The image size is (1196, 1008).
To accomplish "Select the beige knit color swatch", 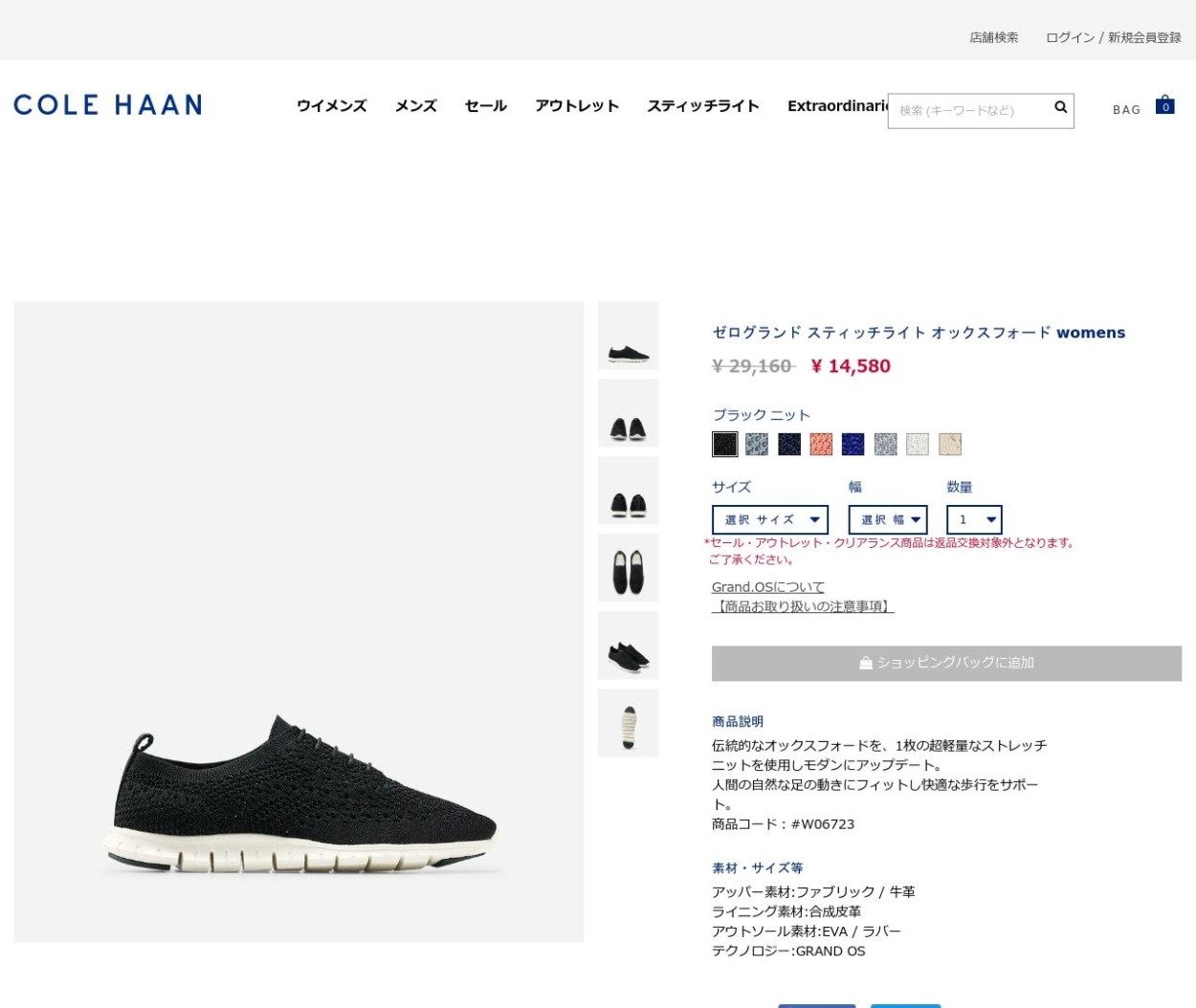I will [x=950, y=444].
